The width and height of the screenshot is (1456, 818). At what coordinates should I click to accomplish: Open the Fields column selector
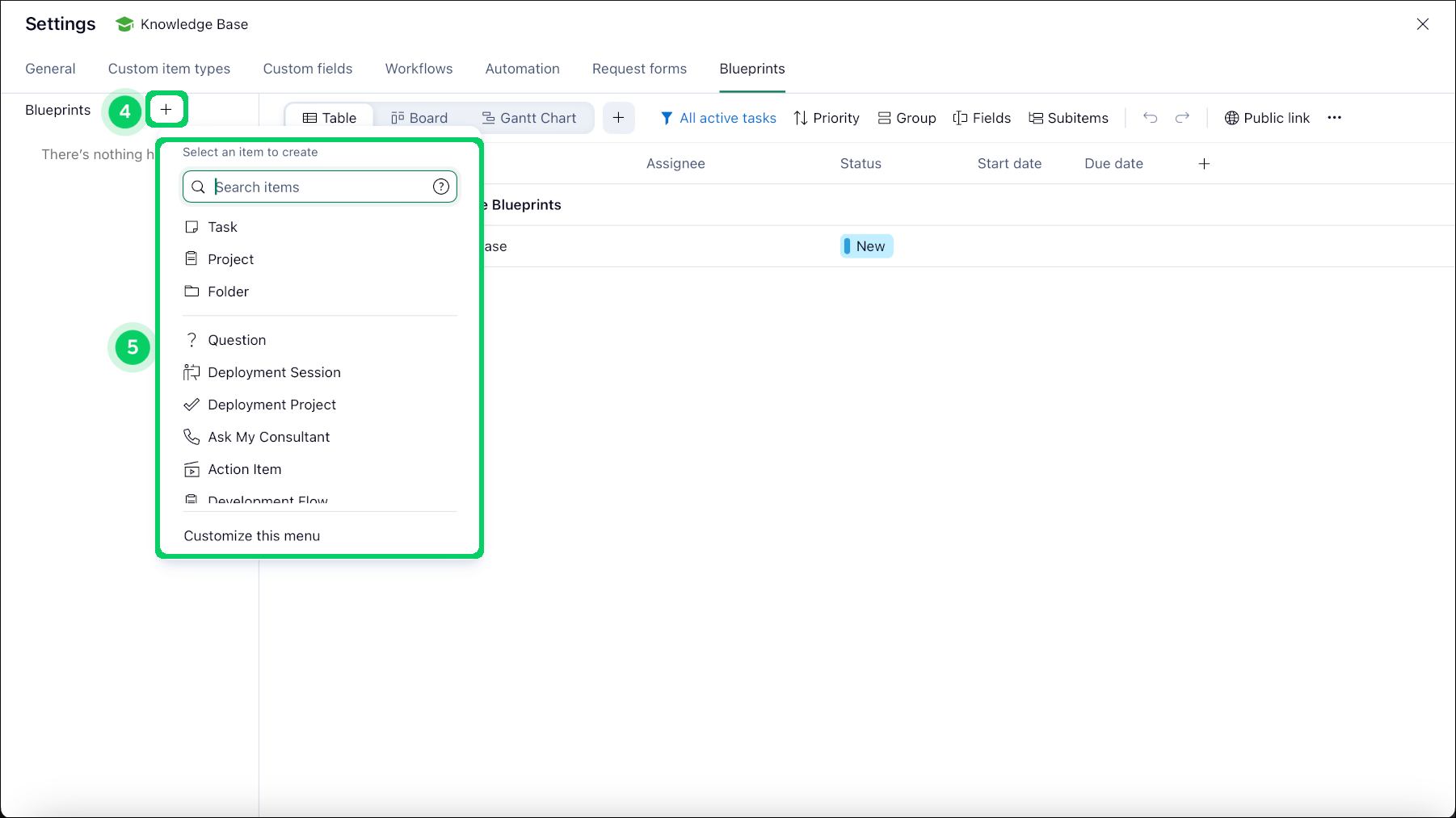click(982, 118)
